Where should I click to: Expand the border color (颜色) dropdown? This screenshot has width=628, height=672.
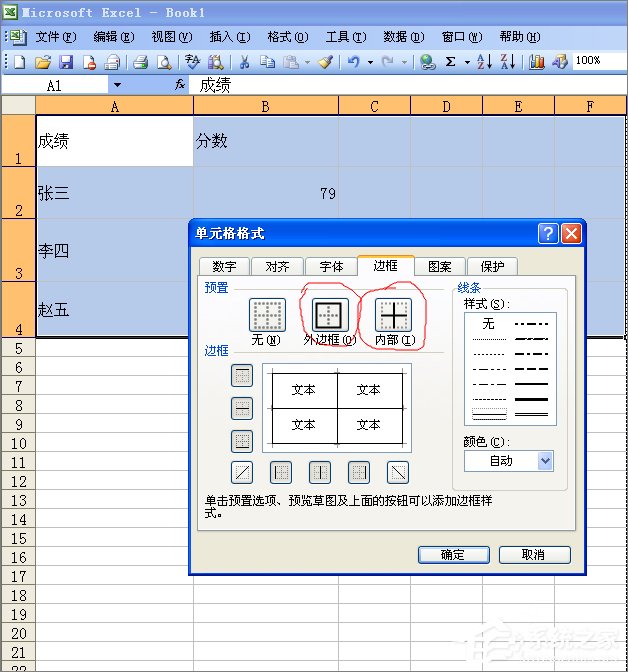point(545,461)
